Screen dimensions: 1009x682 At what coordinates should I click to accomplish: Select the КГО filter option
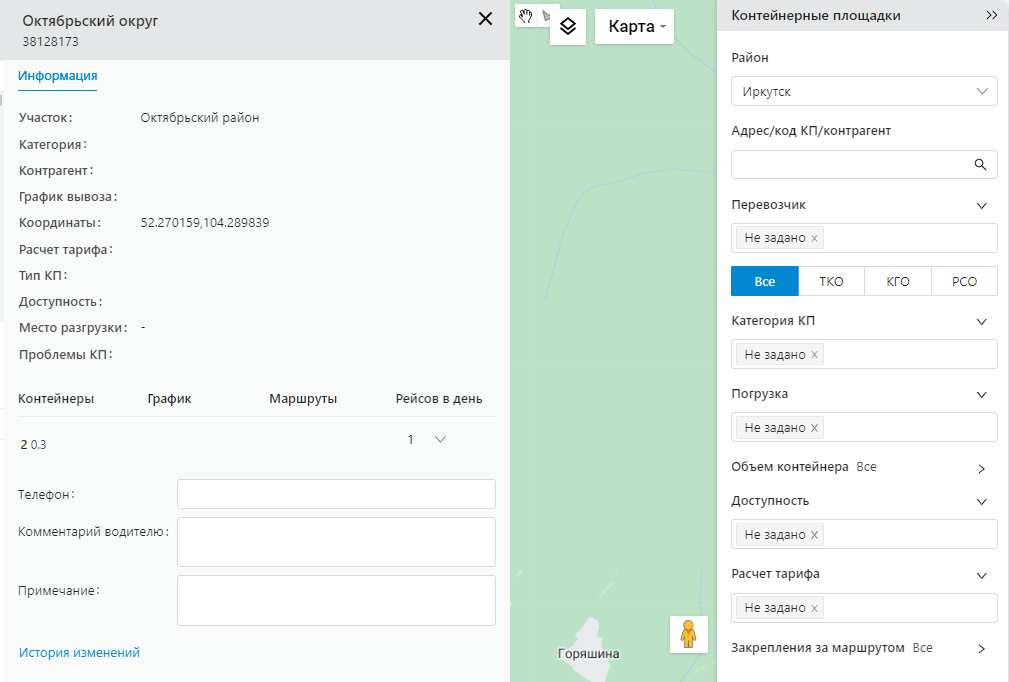tap(897, 282)
